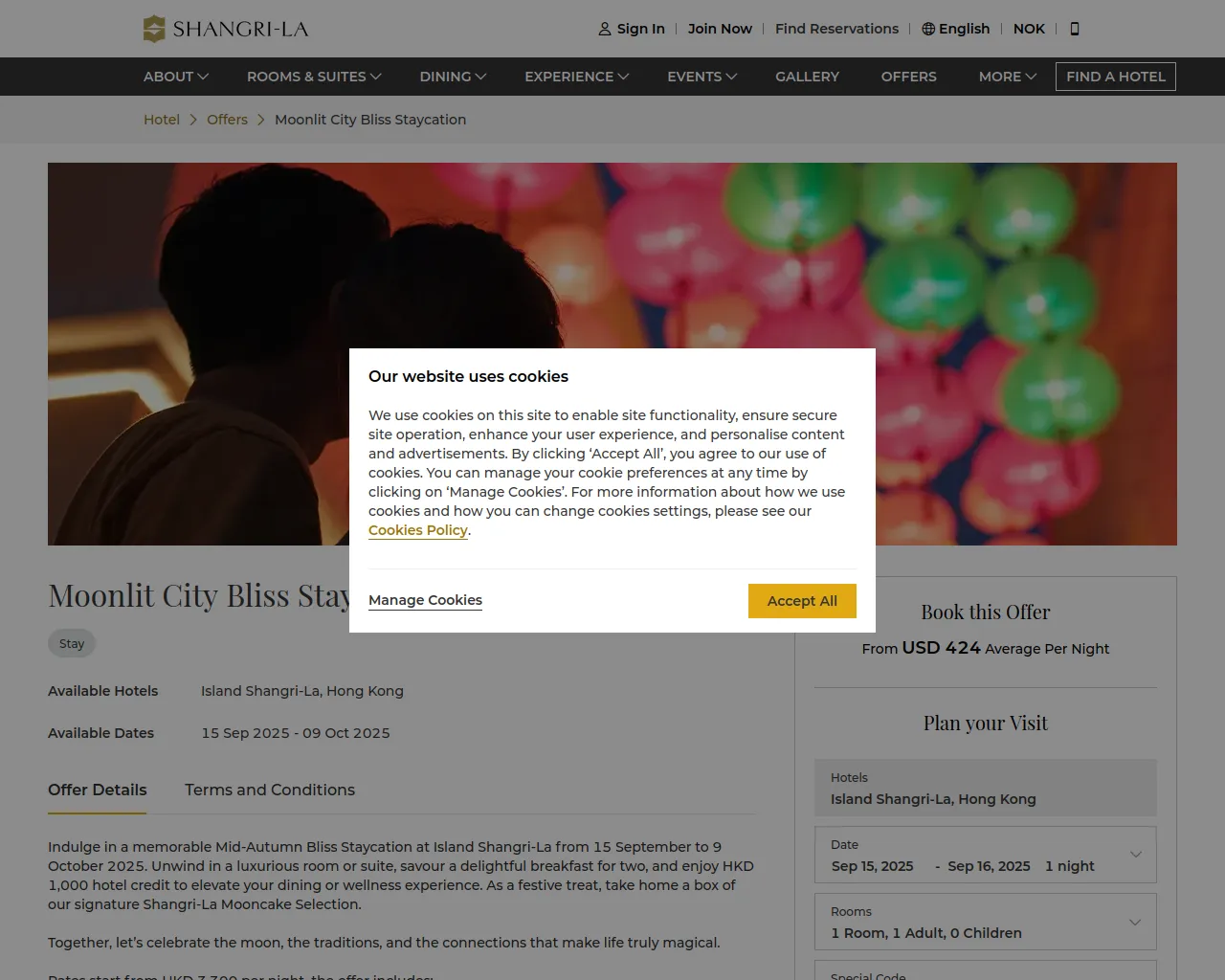Accept all cookies
This screenshot has height=980, width=1225.
tap(802, 601)
